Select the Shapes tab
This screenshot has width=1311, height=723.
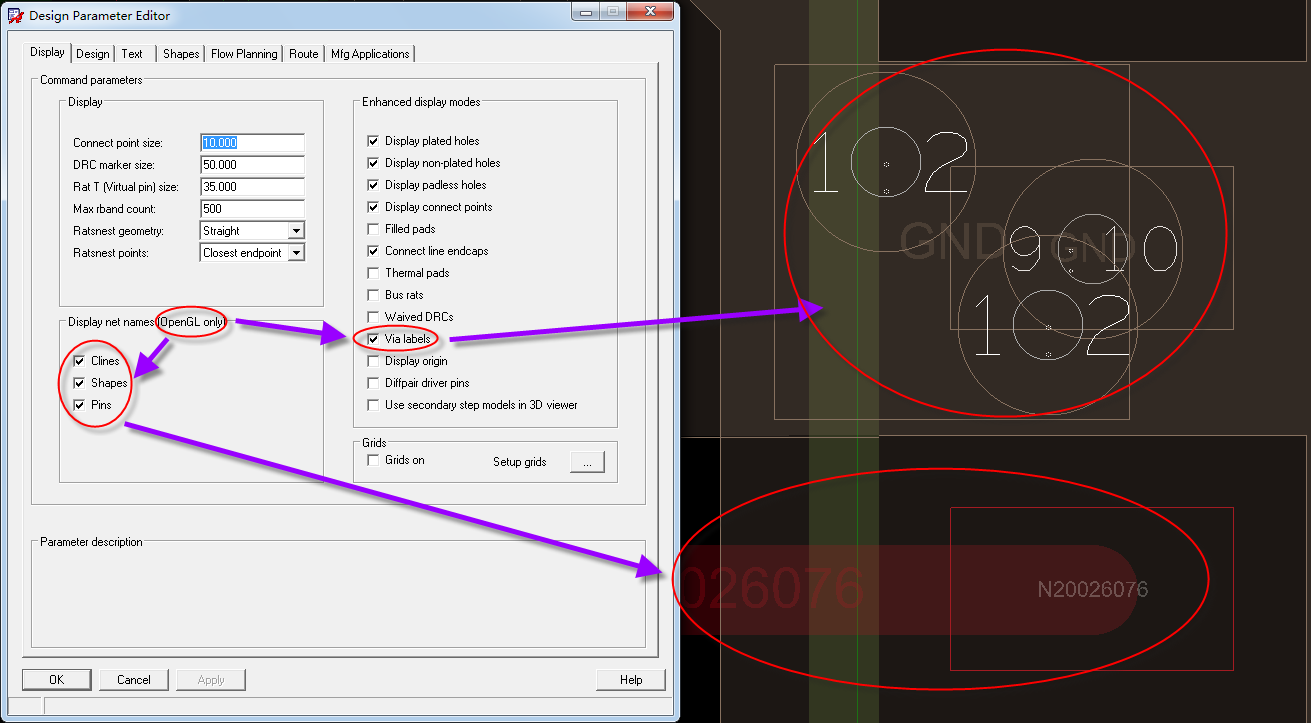(x=181, y=54)
